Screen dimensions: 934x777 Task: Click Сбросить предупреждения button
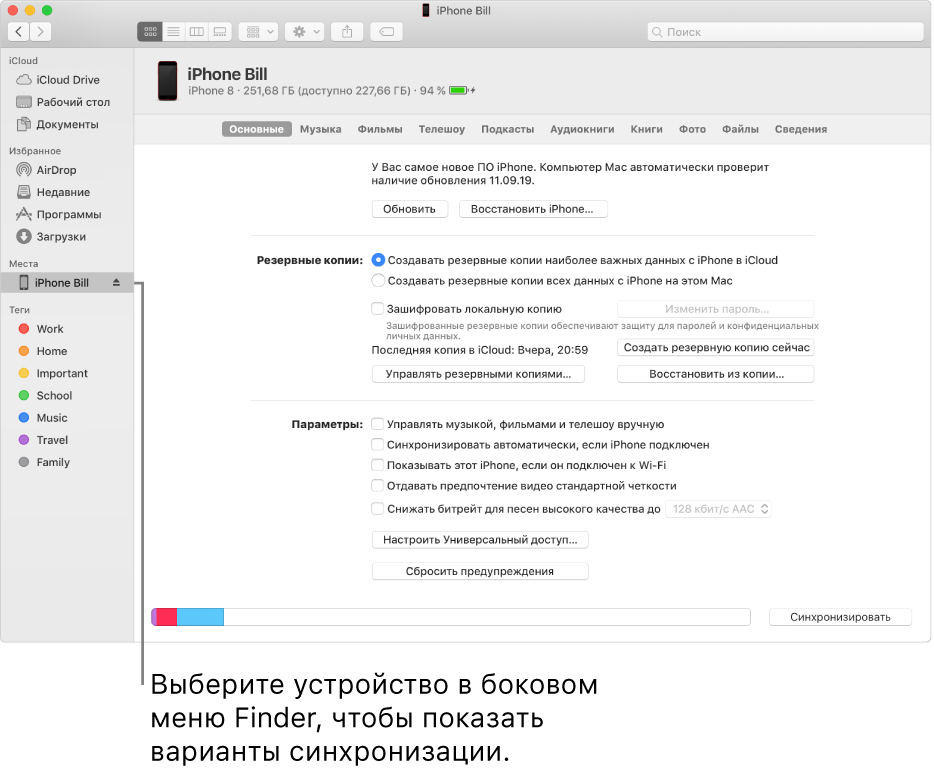[480, 571]
